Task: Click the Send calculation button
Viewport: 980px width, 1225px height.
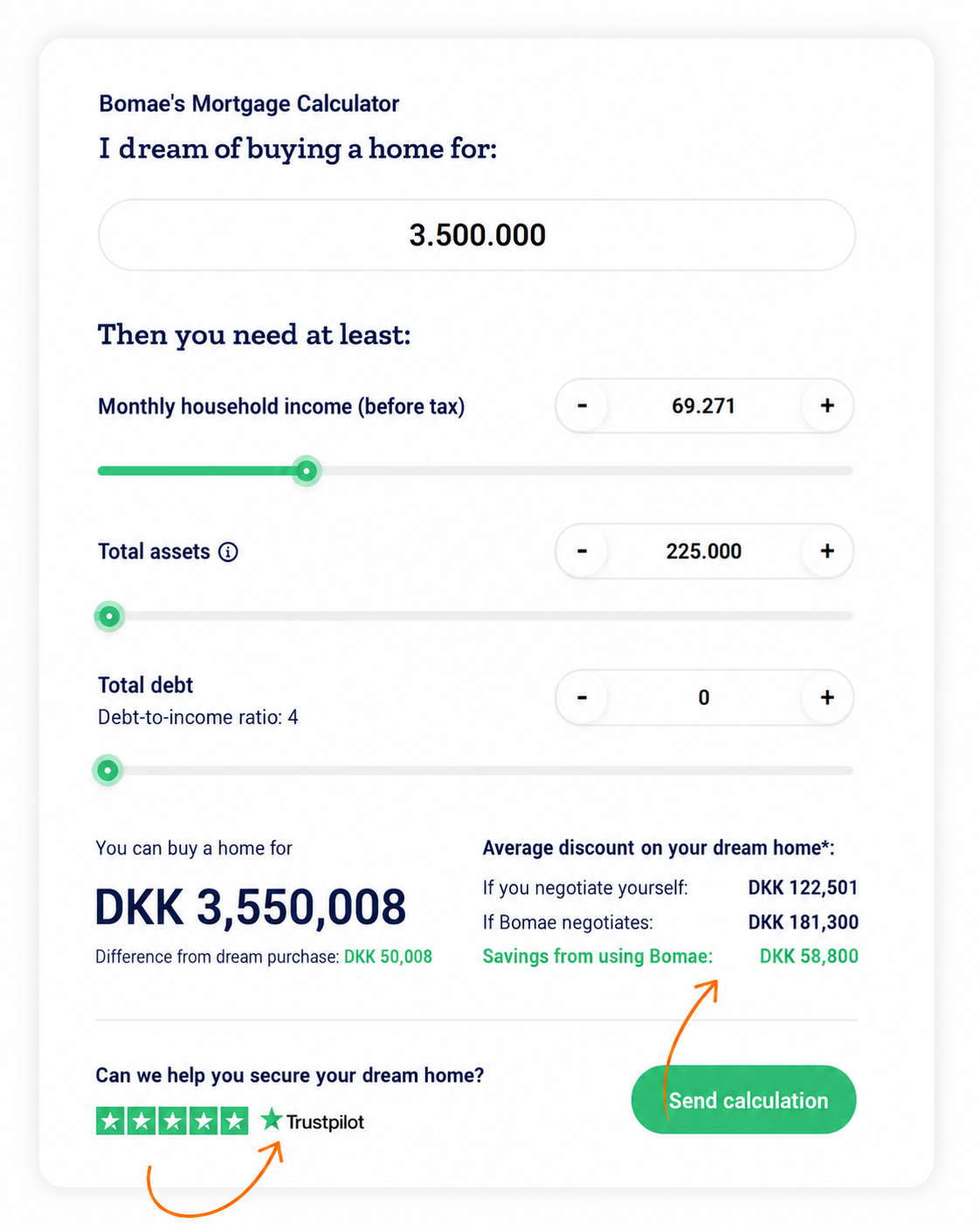Action: 743,1100
